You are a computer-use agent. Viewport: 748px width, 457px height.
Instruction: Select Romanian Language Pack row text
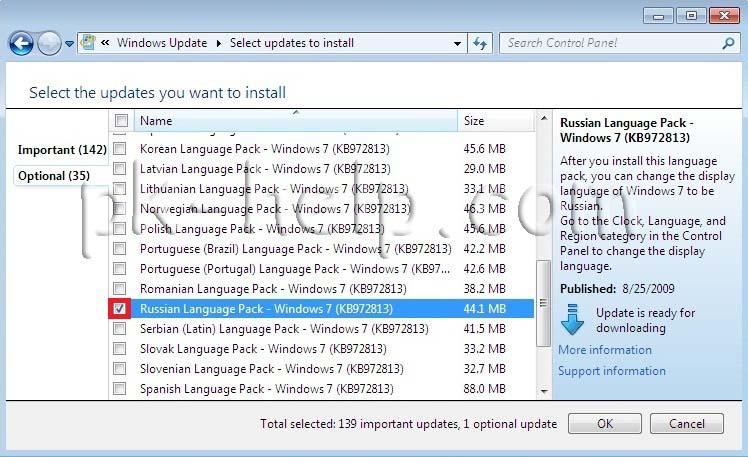coord(273,289)
